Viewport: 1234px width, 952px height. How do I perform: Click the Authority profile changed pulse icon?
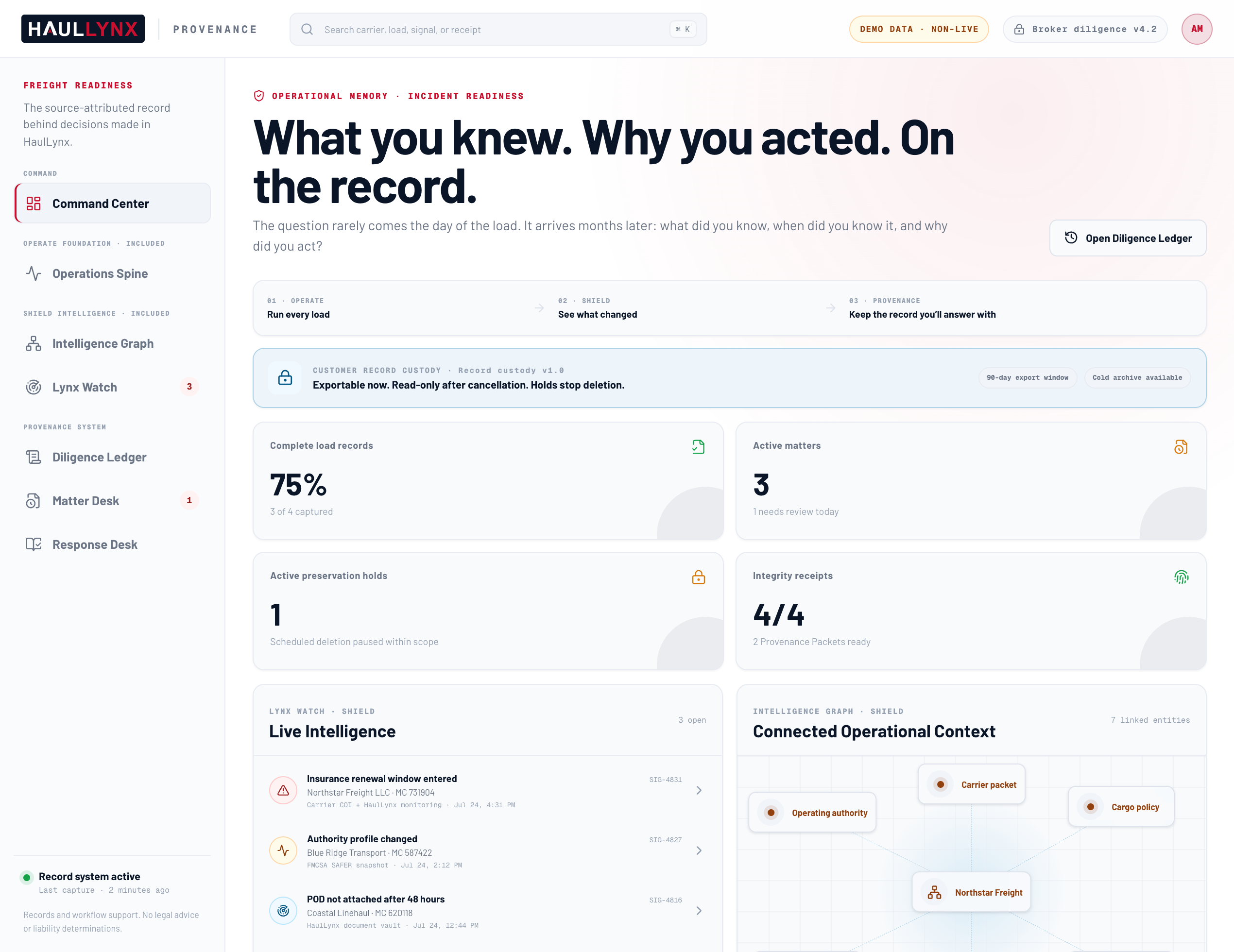click(283, 850)
